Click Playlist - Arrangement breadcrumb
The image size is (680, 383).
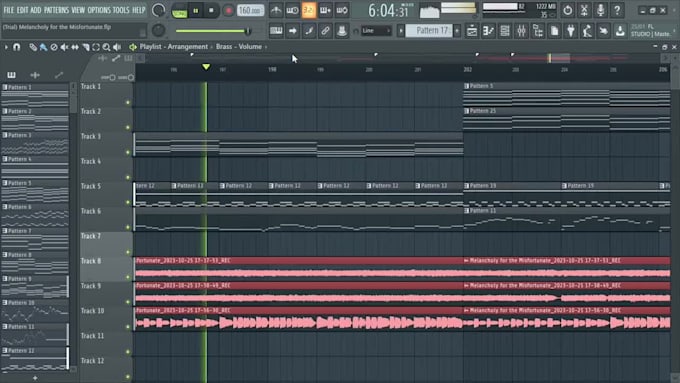click(173, 47)
